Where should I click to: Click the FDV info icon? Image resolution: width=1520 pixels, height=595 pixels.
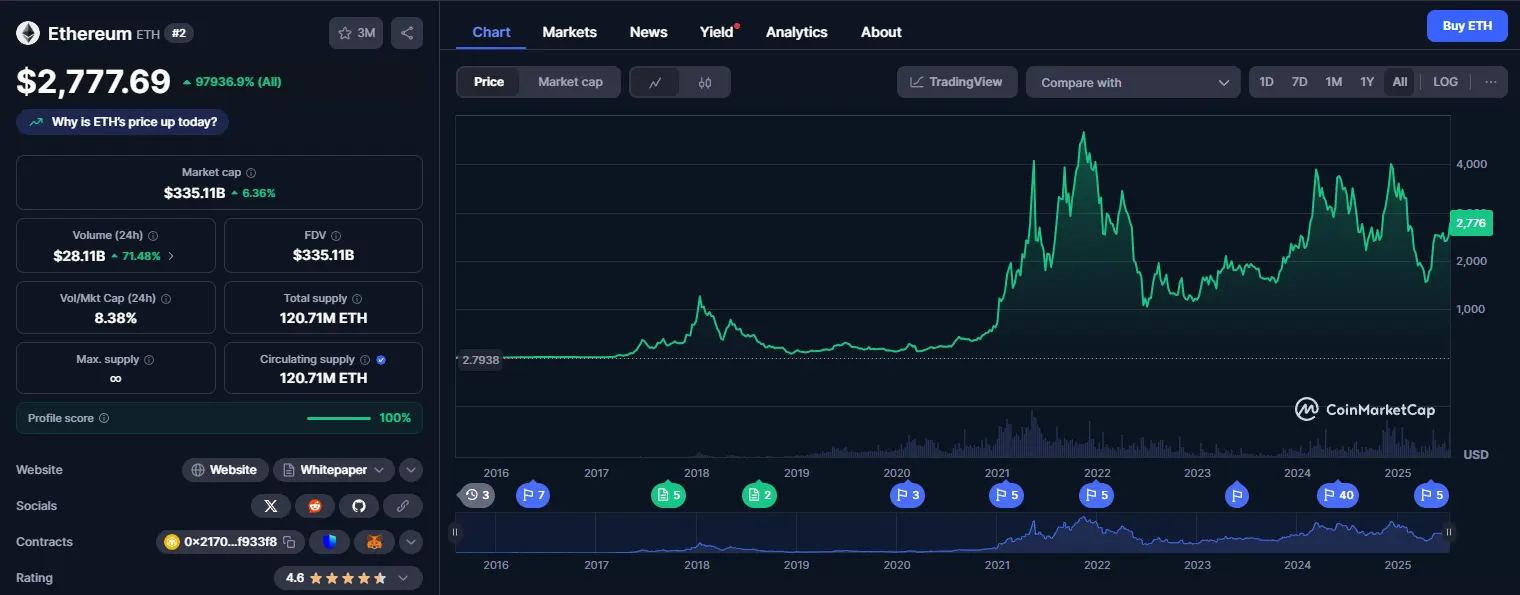coord(336,236)
